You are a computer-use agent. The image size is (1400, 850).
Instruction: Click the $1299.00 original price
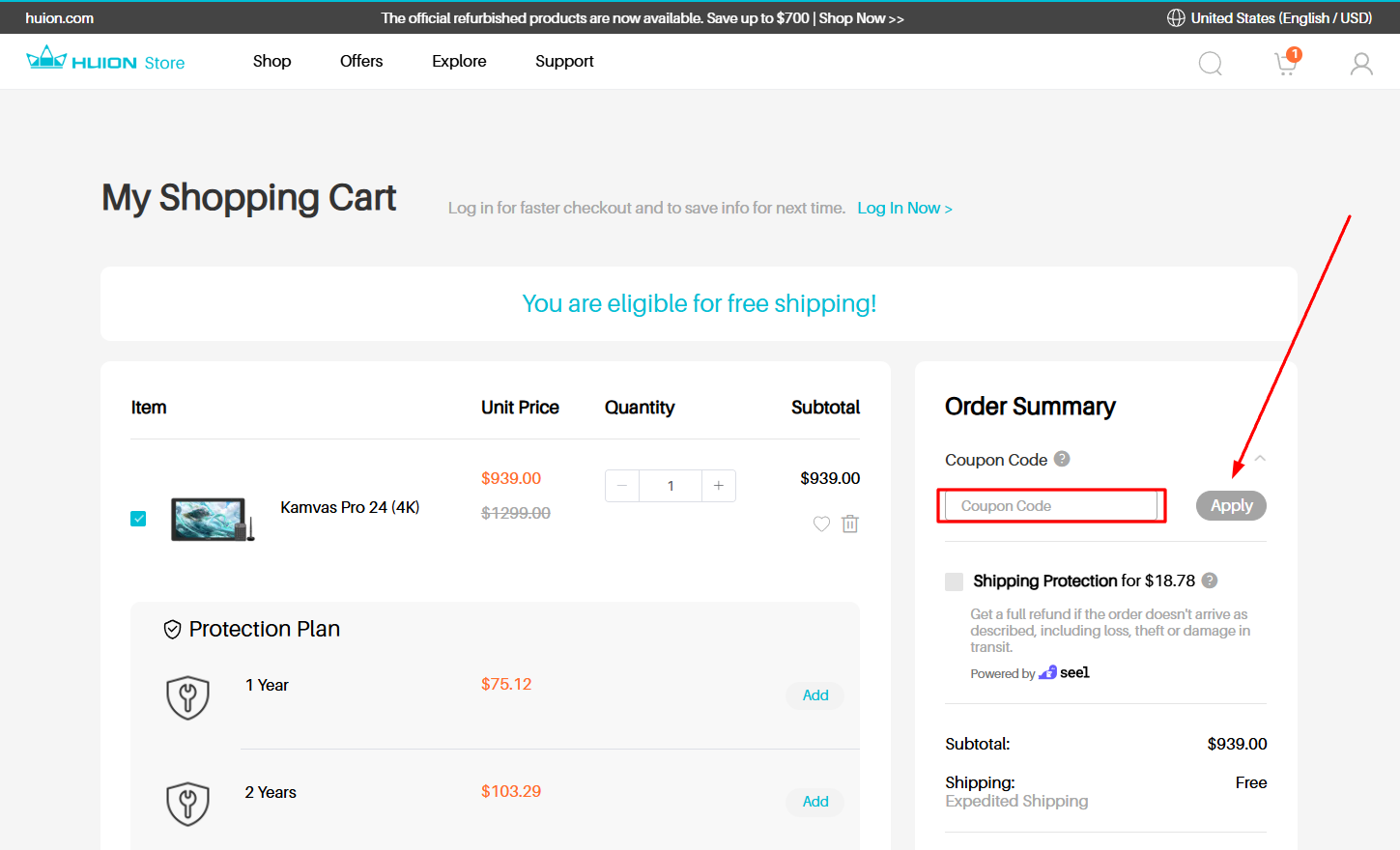coord(516,513)
